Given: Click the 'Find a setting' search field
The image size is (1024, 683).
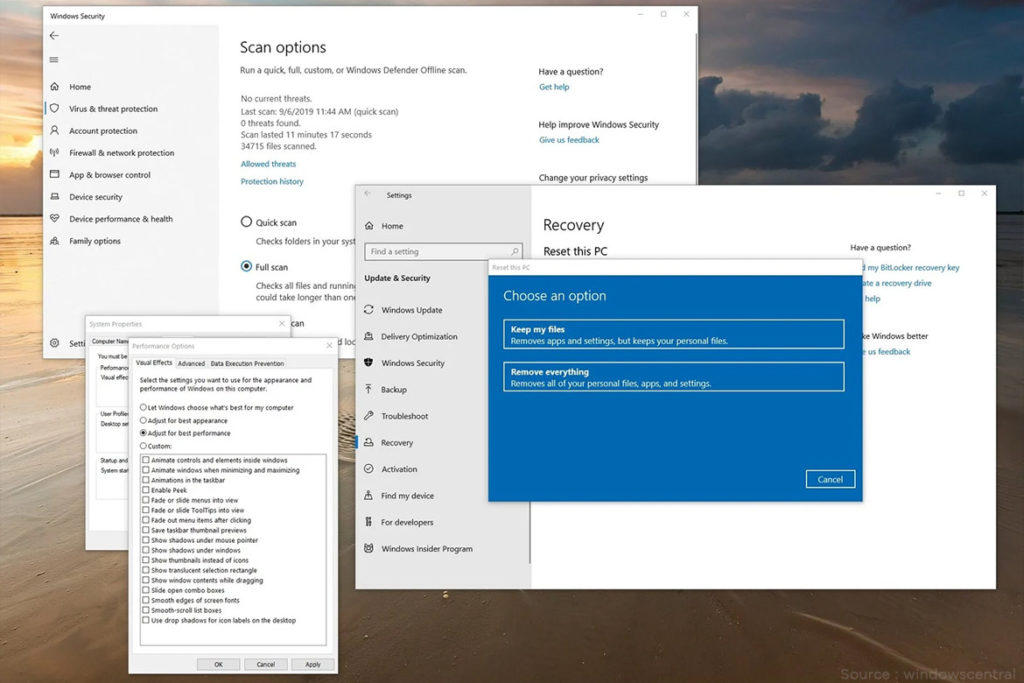Looking at the screenshot, I should 443,251.
